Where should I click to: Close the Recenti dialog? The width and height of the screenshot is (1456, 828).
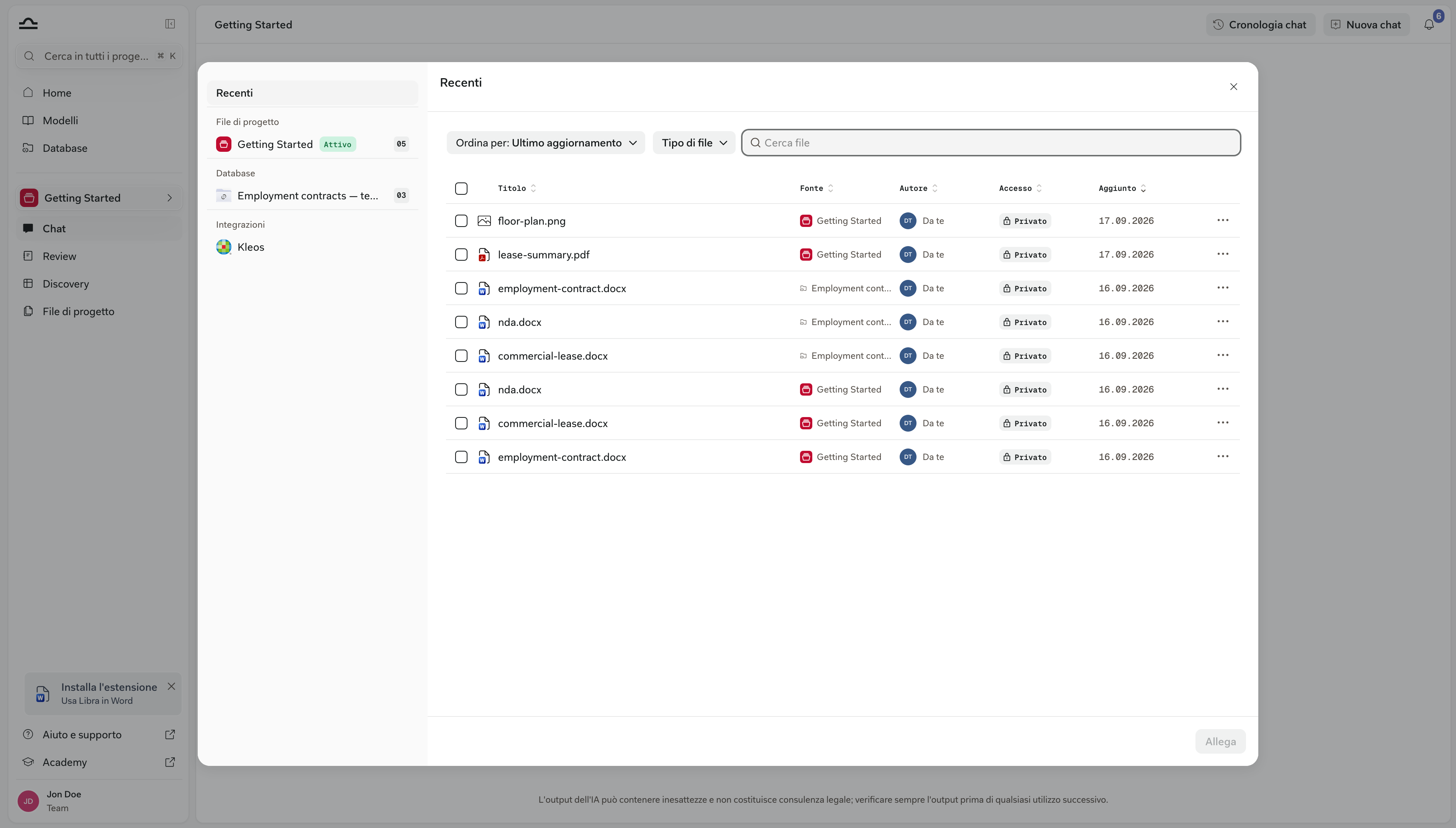pyautogui.click(x=1234, y=86)
